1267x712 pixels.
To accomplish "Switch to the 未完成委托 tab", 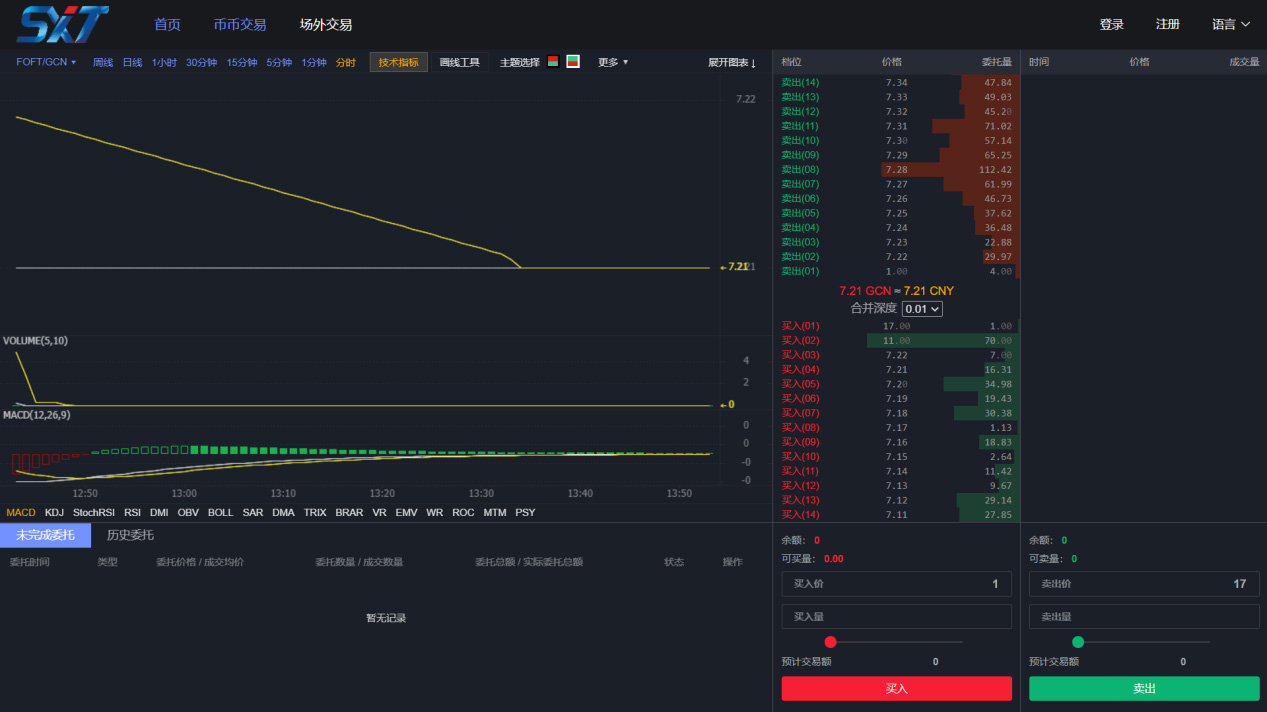I will tap(45, 535).
